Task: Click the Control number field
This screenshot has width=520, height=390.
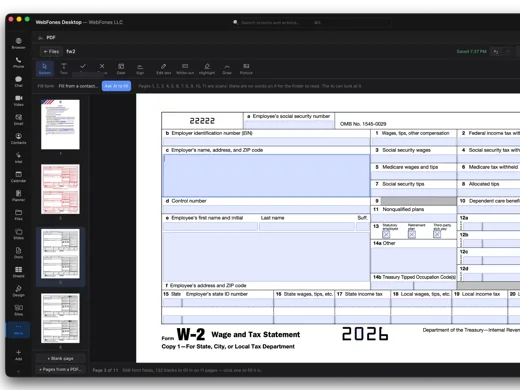Action: click(266, 209)
